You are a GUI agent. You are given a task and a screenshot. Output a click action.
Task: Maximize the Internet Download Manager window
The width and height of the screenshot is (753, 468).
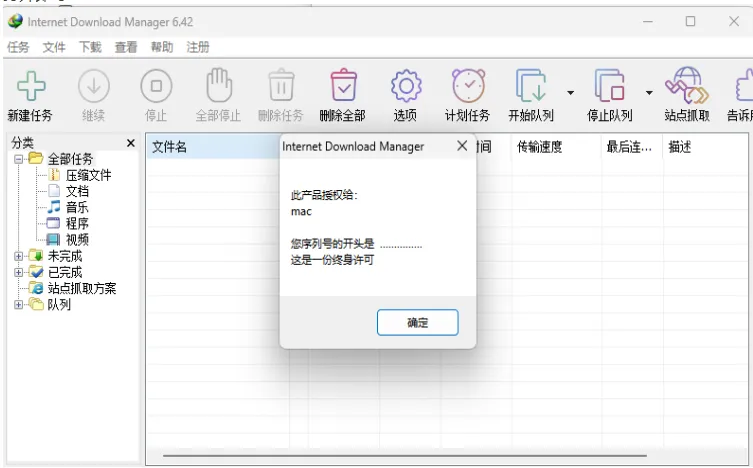click(690, 21)
